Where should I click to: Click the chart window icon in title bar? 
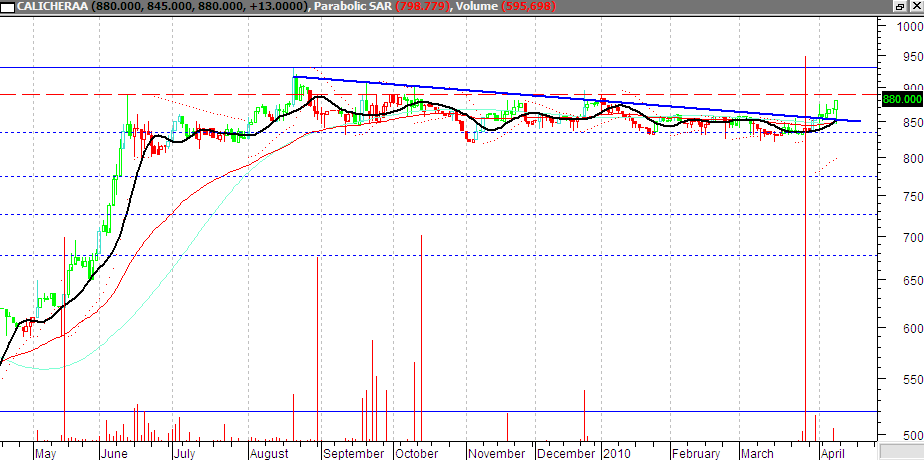click(7, 7)
